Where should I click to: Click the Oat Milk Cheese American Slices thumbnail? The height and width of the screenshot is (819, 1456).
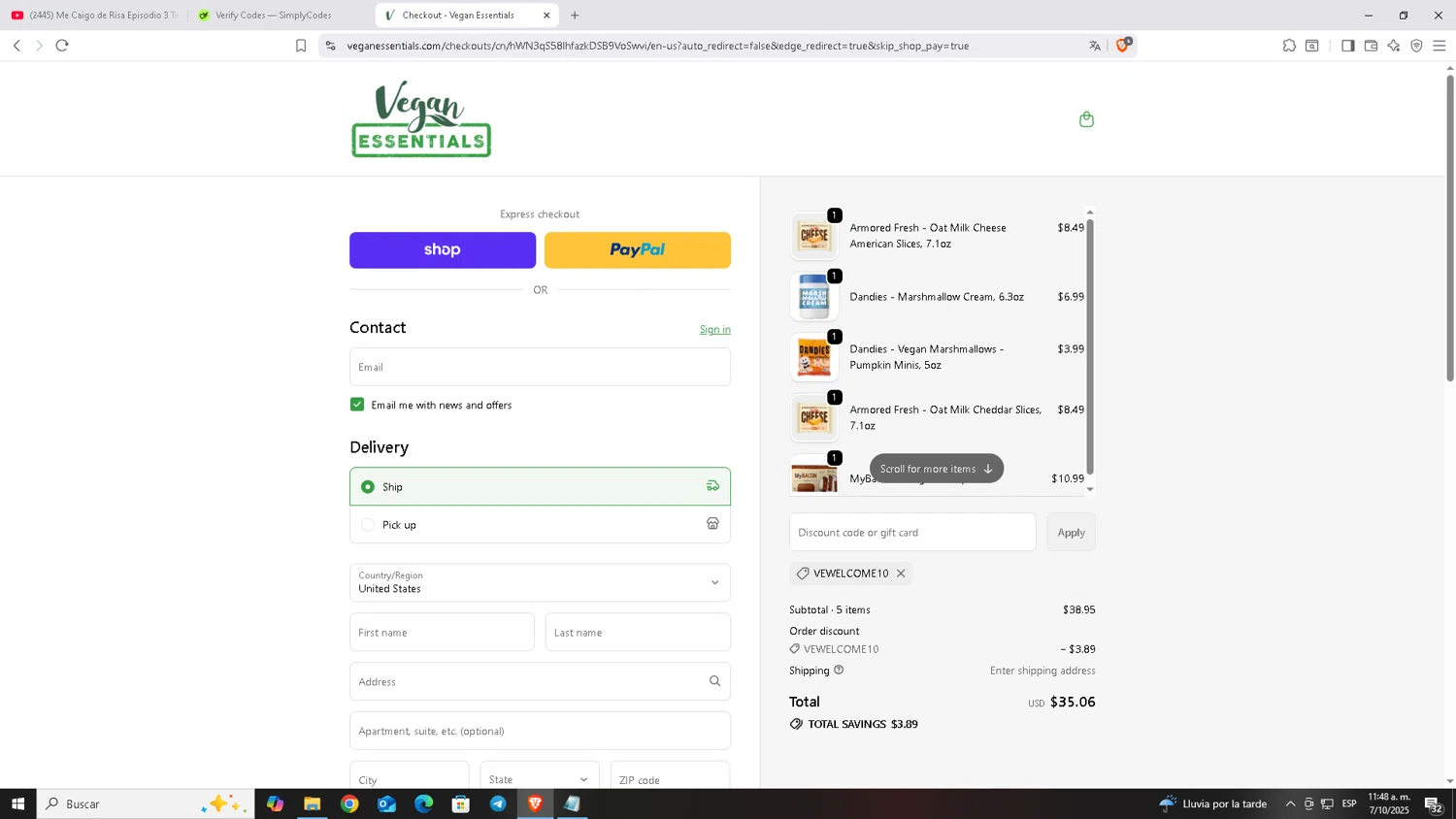click(814, 236)
